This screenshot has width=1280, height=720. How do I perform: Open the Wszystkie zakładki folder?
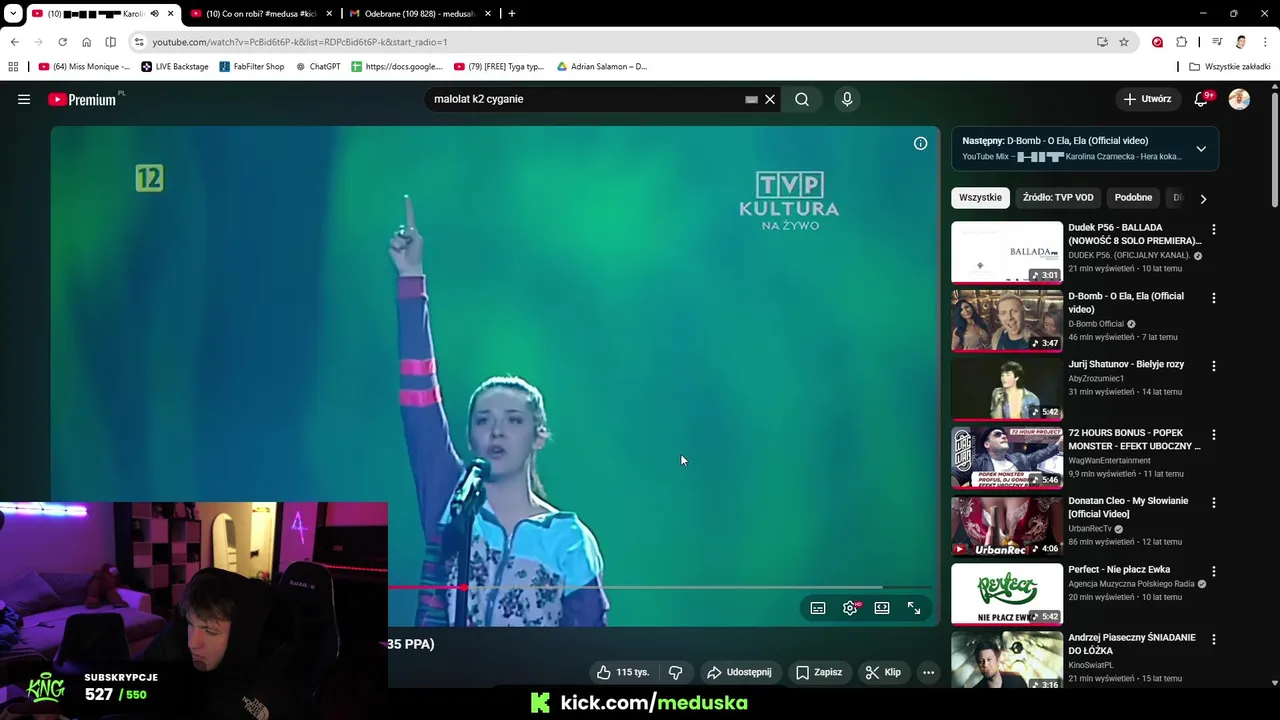(1230, 67)
